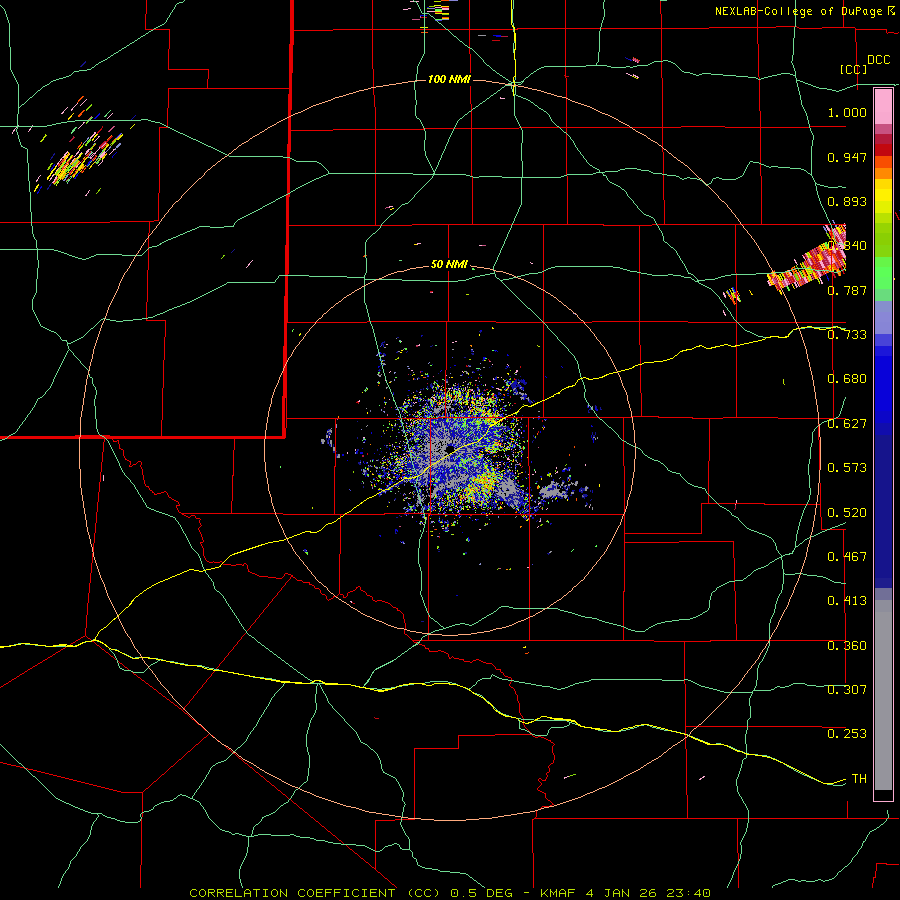Select the 0.360 legend value
Screen dimensions: 900x900
point(847,646)
